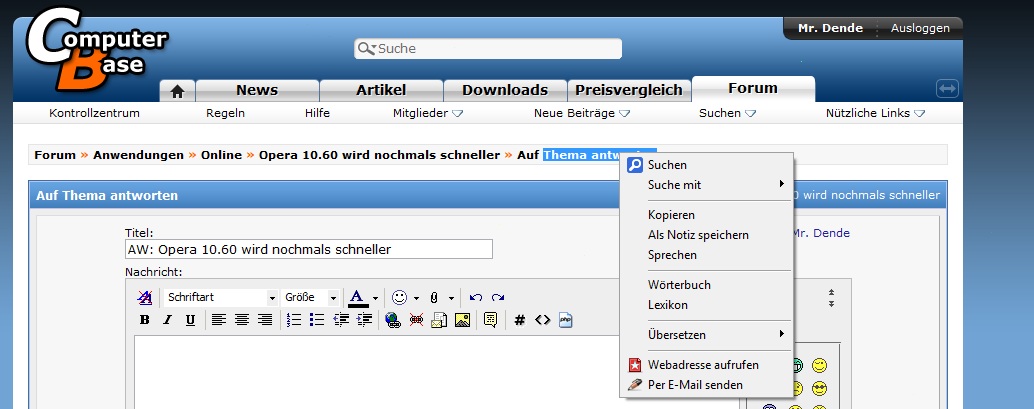Align message text right
Viewport: 1034px width, 409px height.
pyautogui.click(x=264, y=321)
